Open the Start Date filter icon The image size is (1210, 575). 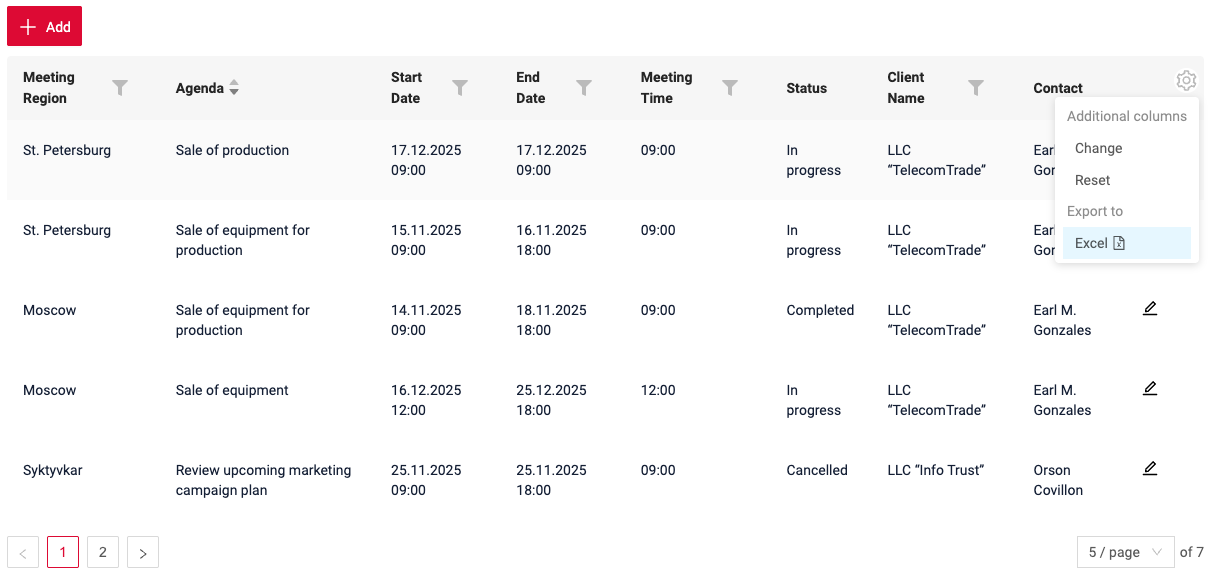460,88
